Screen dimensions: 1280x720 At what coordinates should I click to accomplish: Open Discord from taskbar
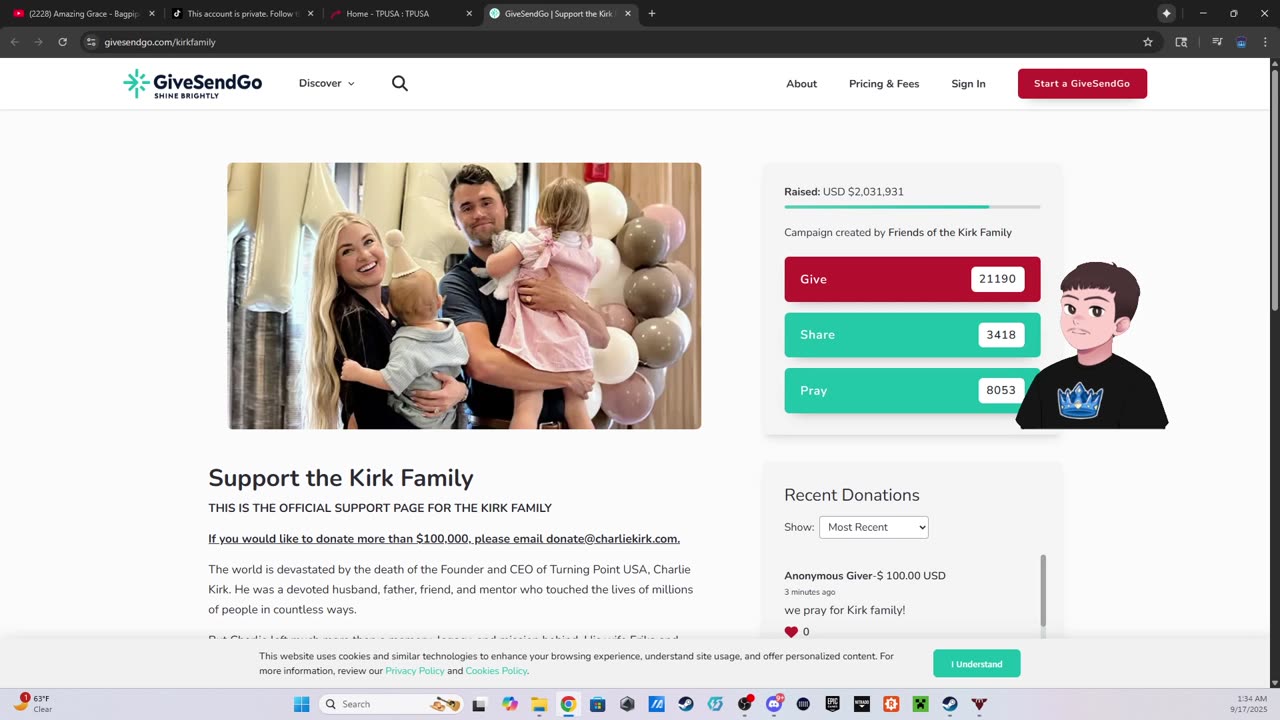pyautogui.click(x=773, y=704)
